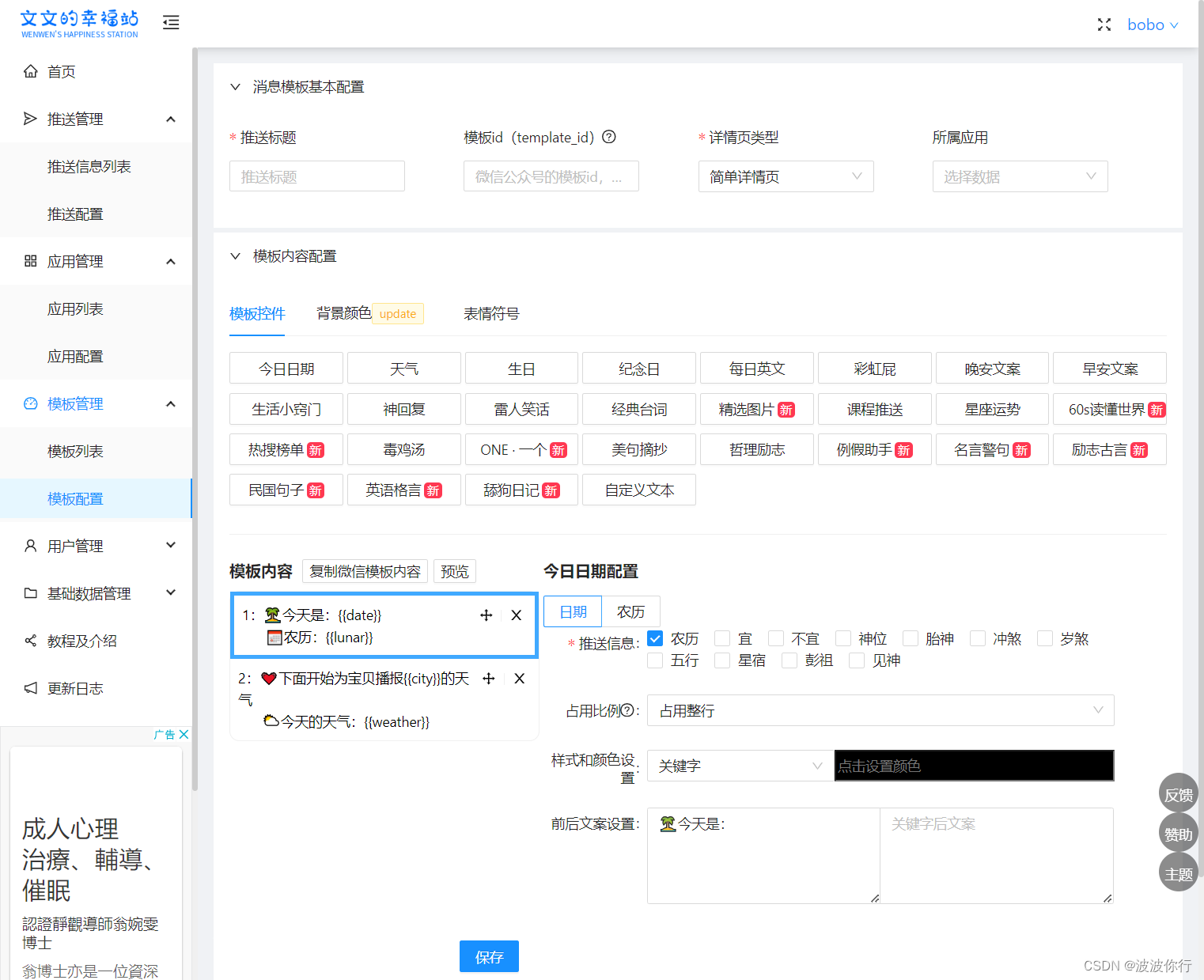Click the 预览 button
The width and height of the screenshot is (1204, 980).
pos(455,571)
